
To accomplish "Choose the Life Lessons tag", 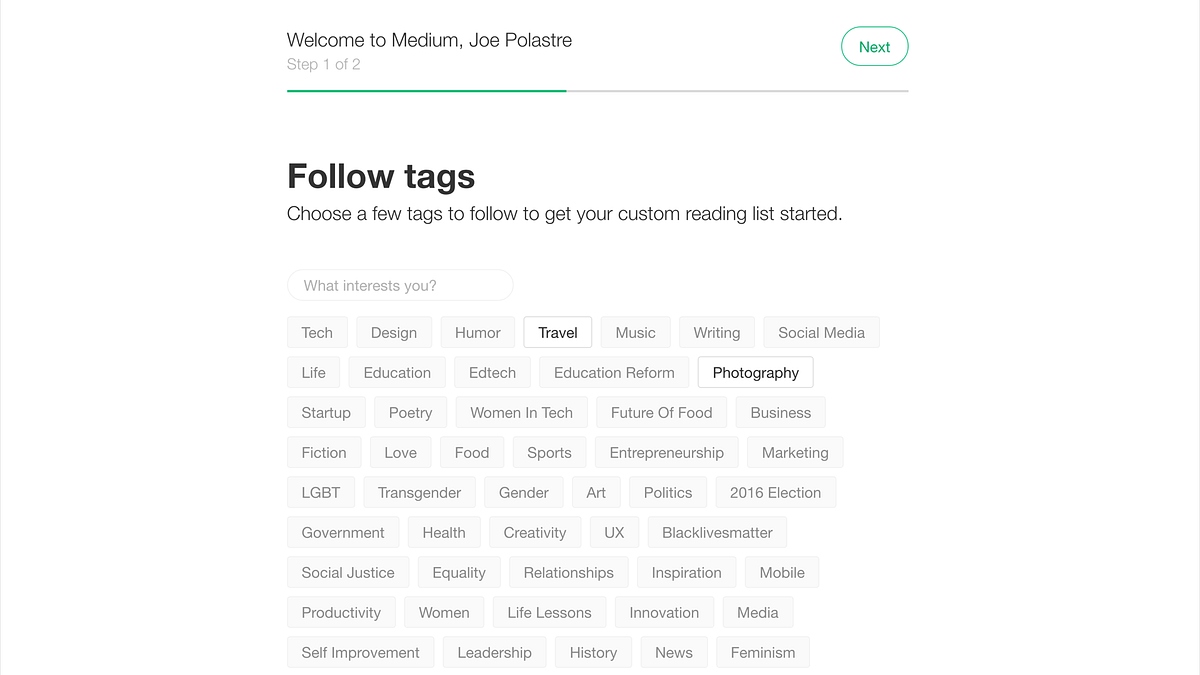I will click(549, 613).
